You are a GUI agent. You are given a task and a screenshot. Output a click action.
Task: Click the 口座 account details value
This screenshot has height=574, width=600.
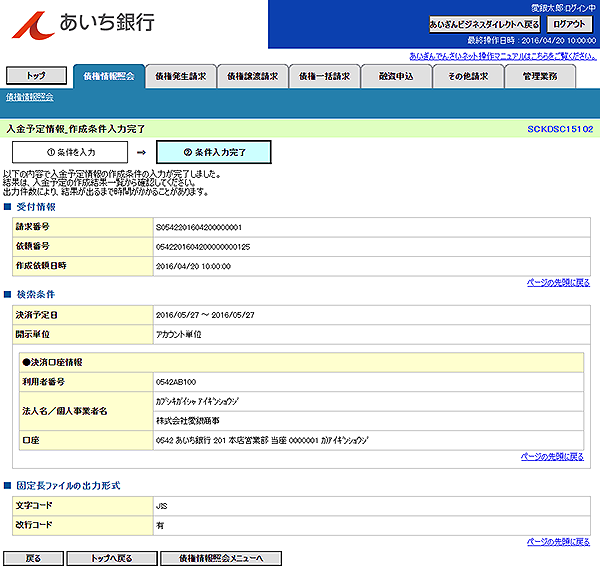pyautogui.click(x=262, y=440)
